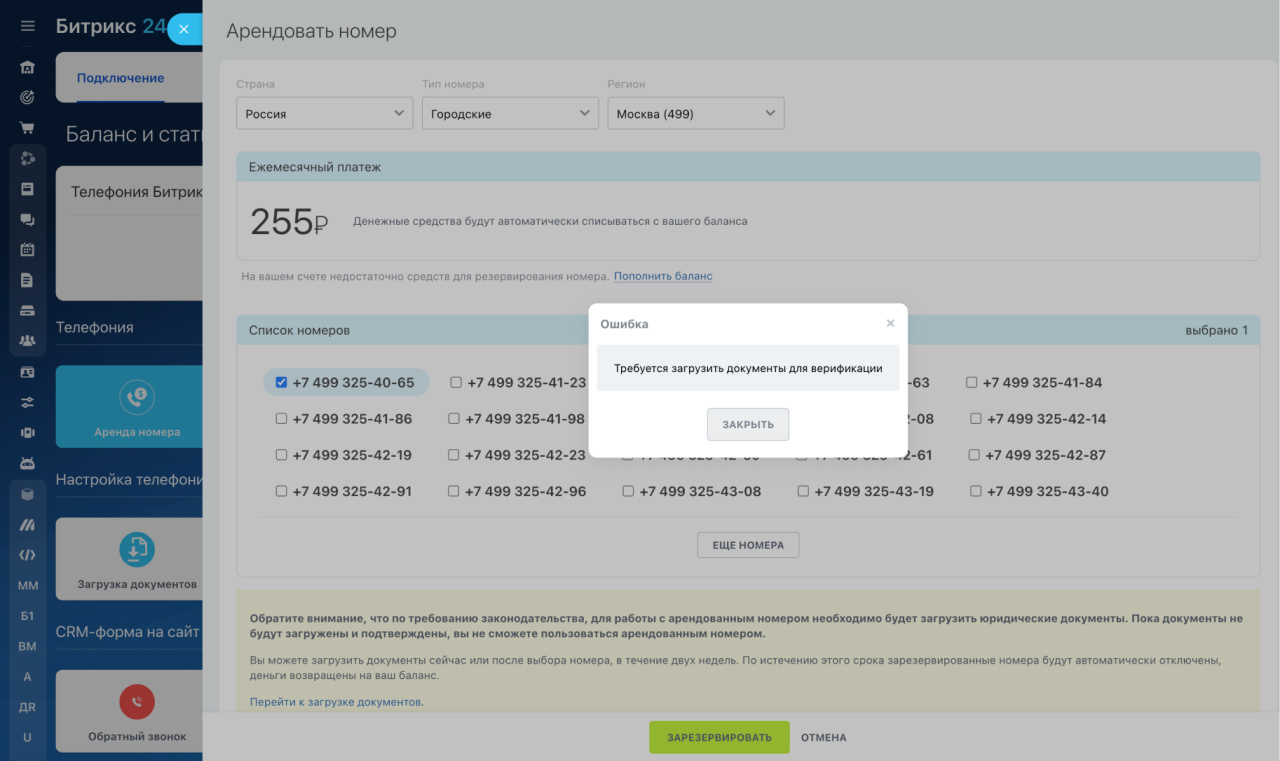
Task: Check number +7 499 325-42-23
Action: point(454,455)
